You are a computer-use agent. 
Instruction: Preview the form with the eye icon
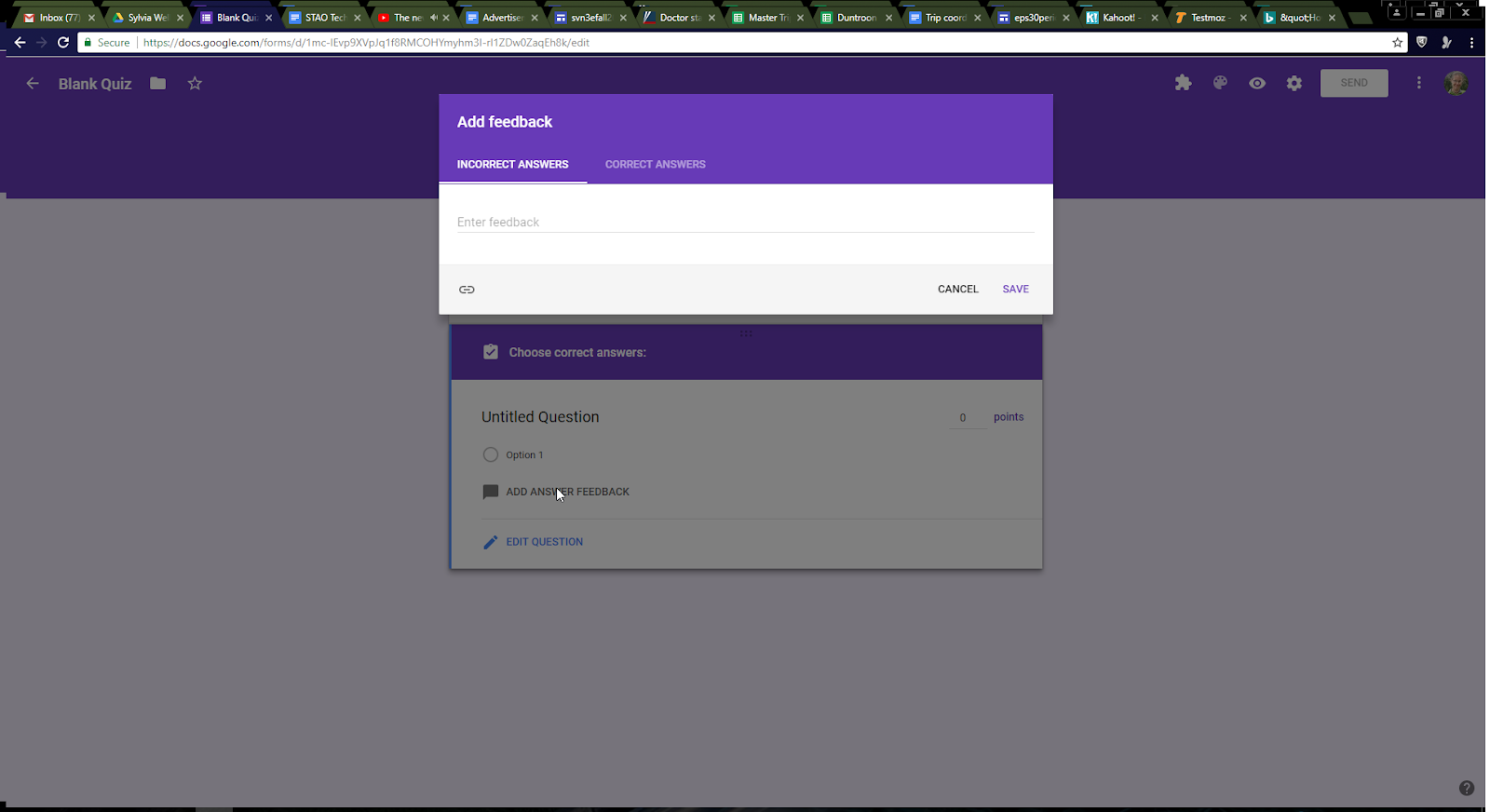1257,83
